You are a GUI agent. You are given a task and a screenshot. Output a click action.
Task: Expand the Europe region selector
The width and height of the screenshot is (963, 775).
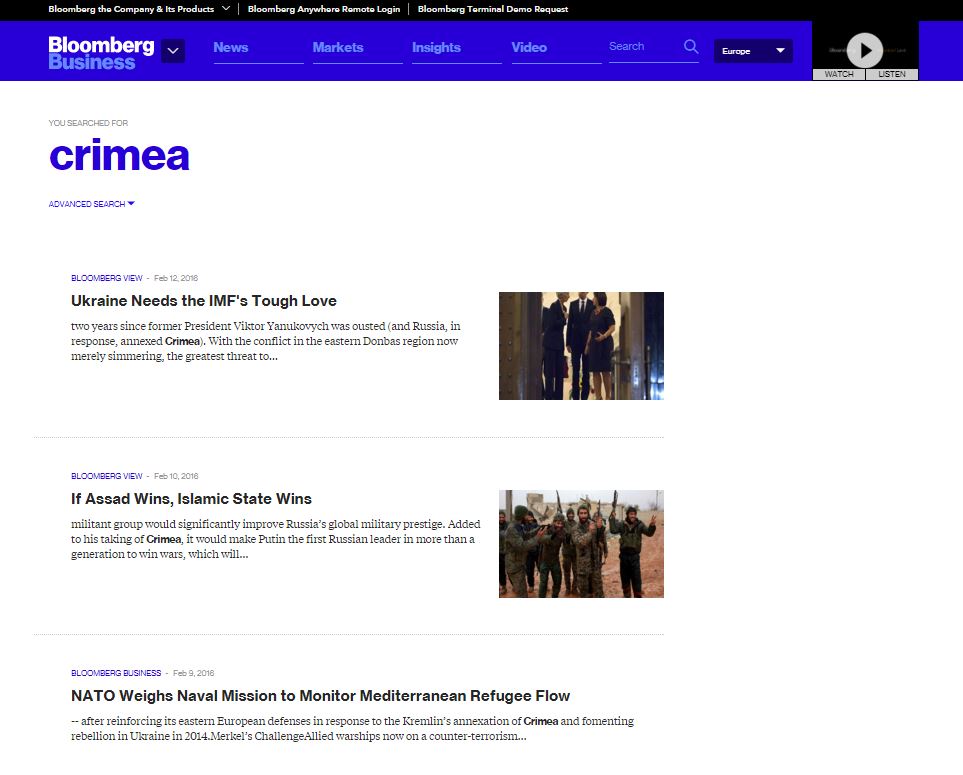click(753, 51)
